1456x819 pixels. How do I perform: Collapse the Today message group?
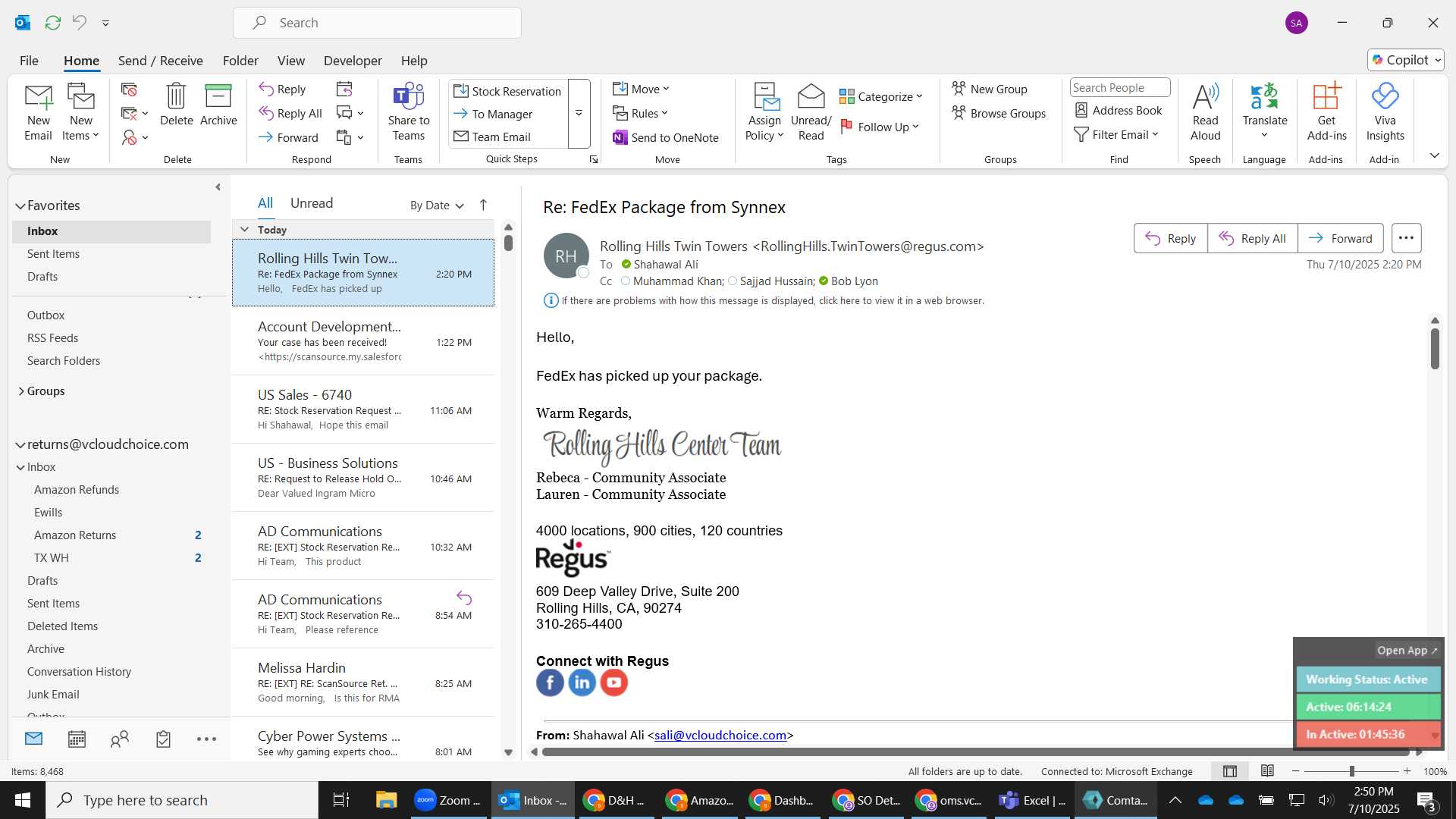click(x=244, y=229)
